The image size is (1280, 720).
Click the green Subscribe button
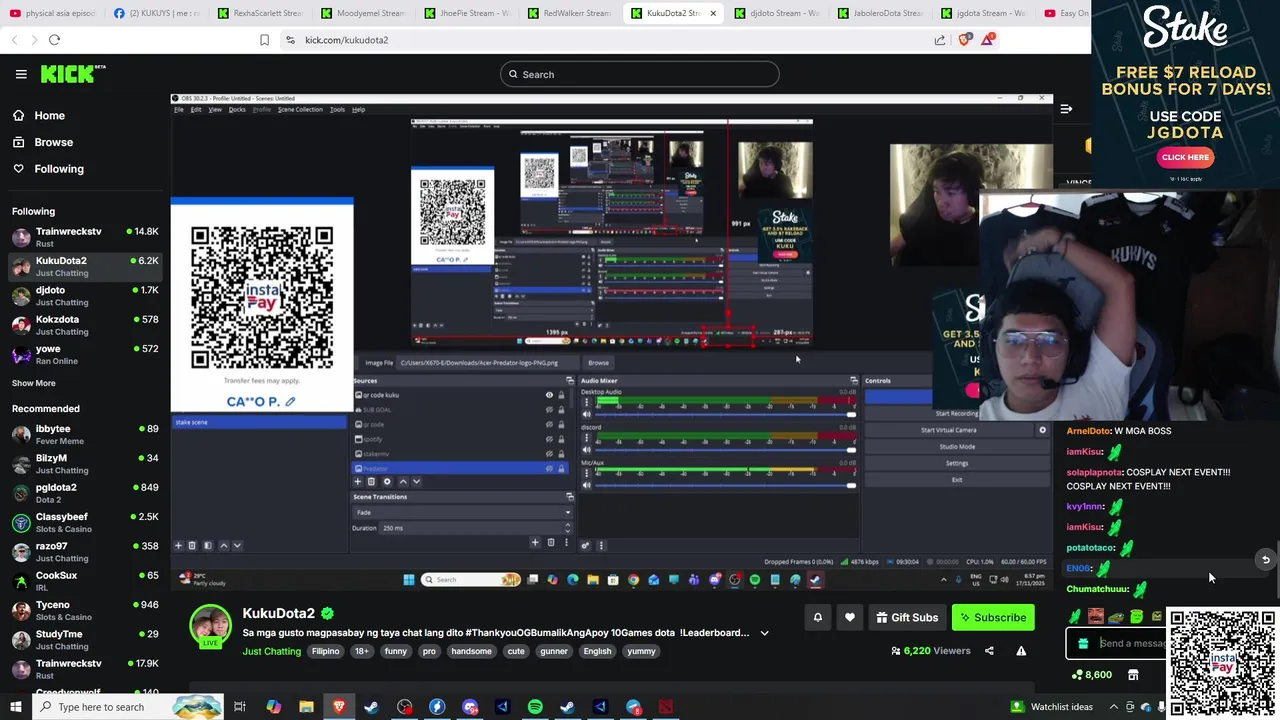993,618
